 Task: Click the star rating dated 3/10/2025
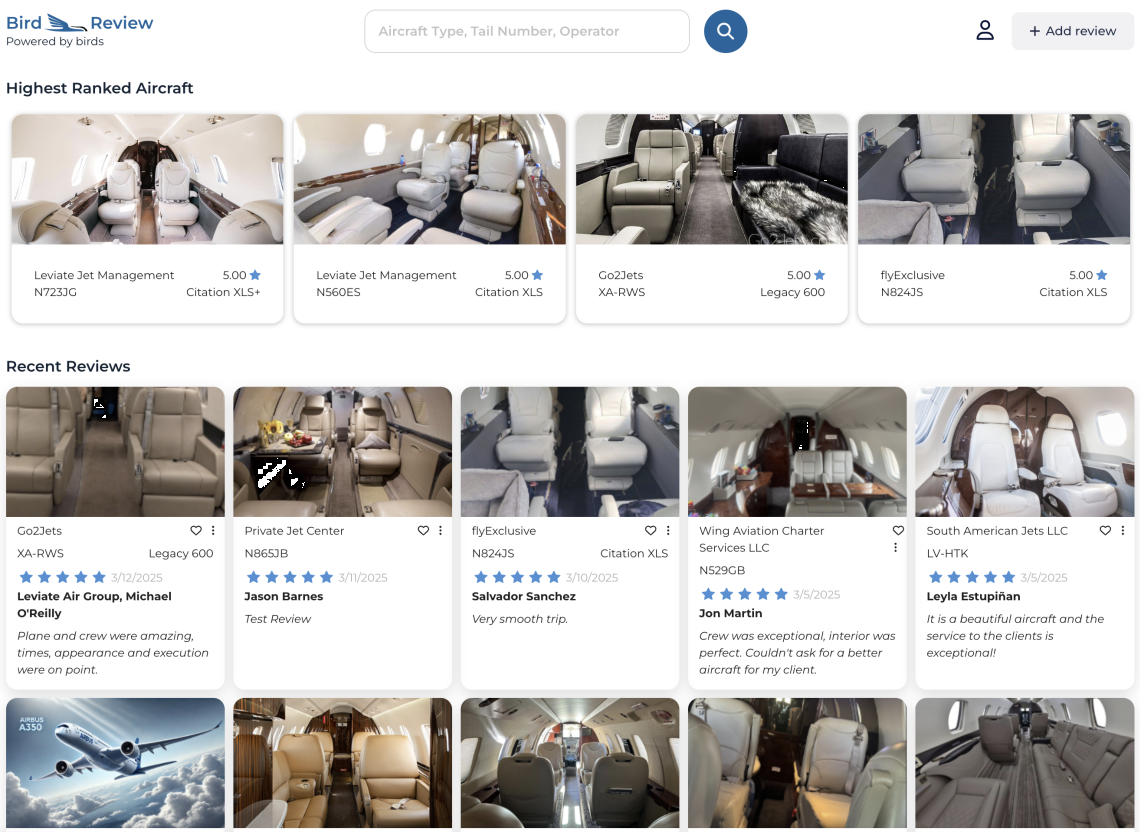coord(518,577)
